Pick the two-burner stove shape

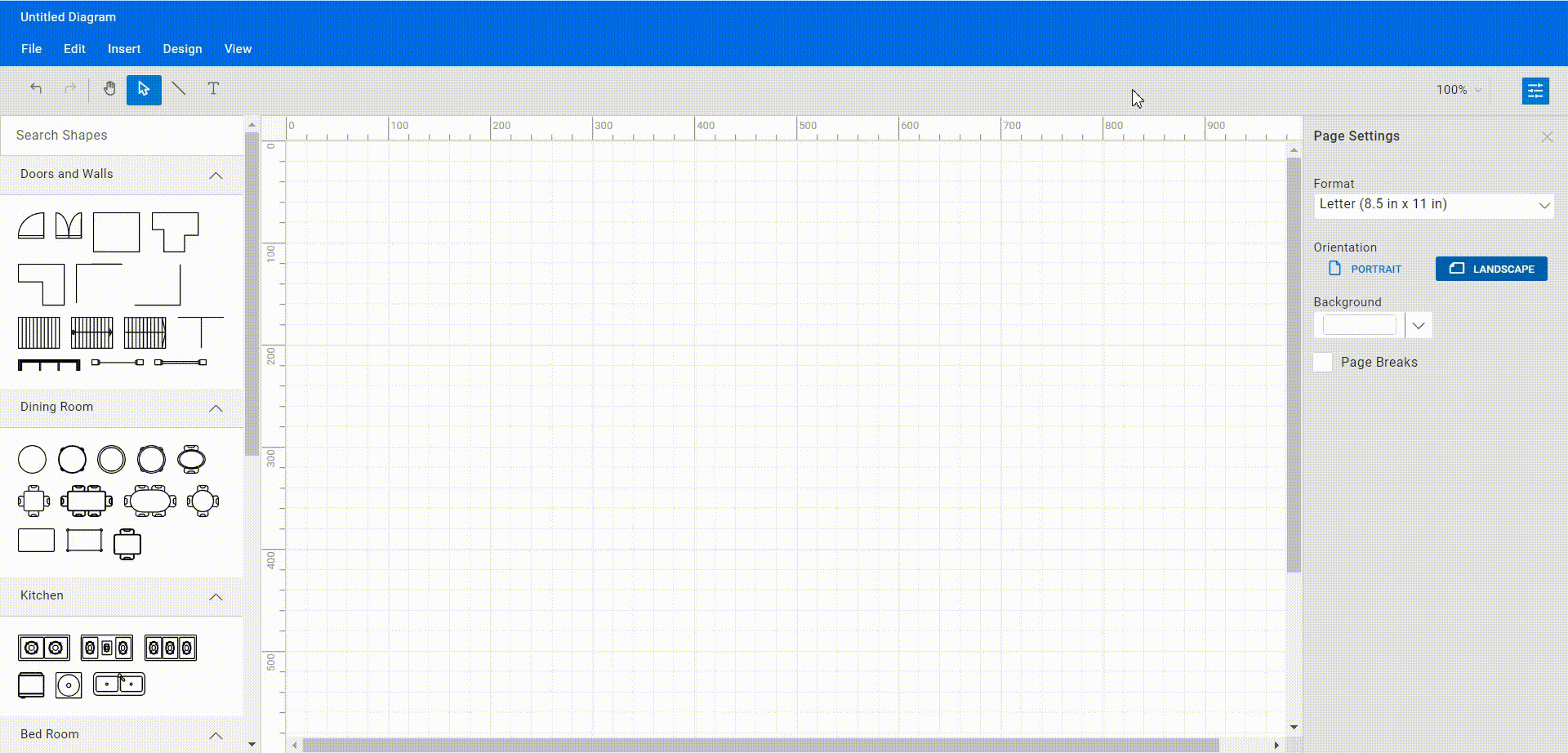pos(44,648)
